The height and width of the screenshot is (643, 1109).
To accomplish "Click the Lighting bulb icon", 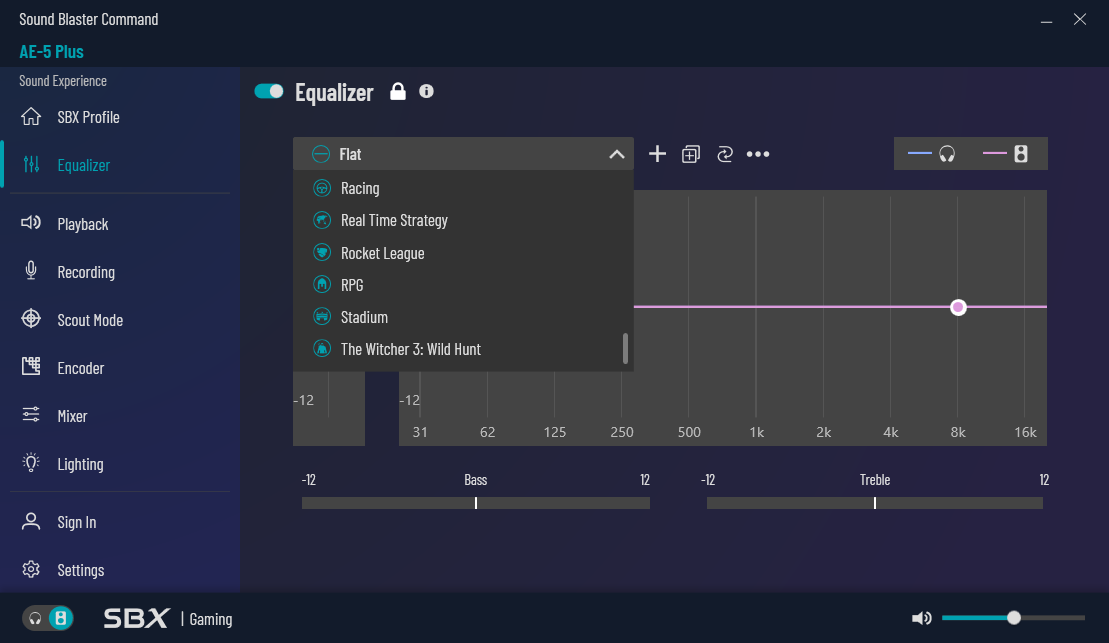I will pos(31,463).
